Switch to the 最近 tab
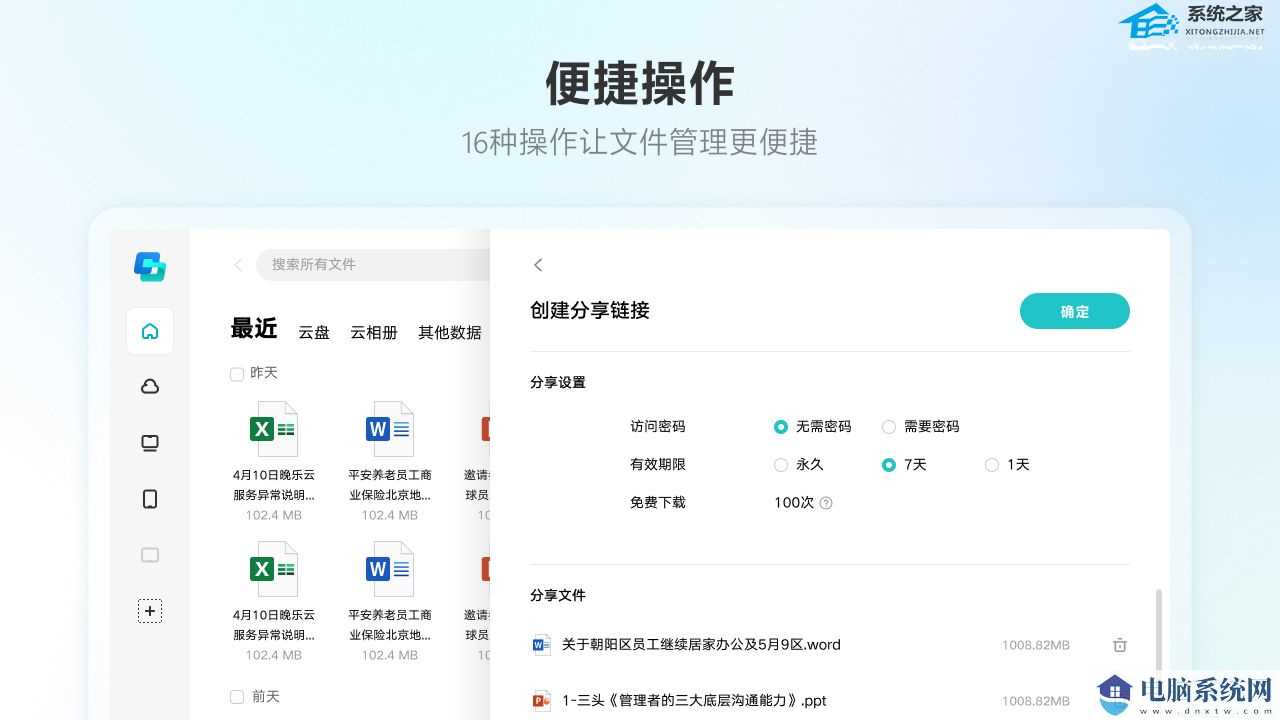Image resolution: width=1280 pixels, height=720 pixels. click(254, 329)
